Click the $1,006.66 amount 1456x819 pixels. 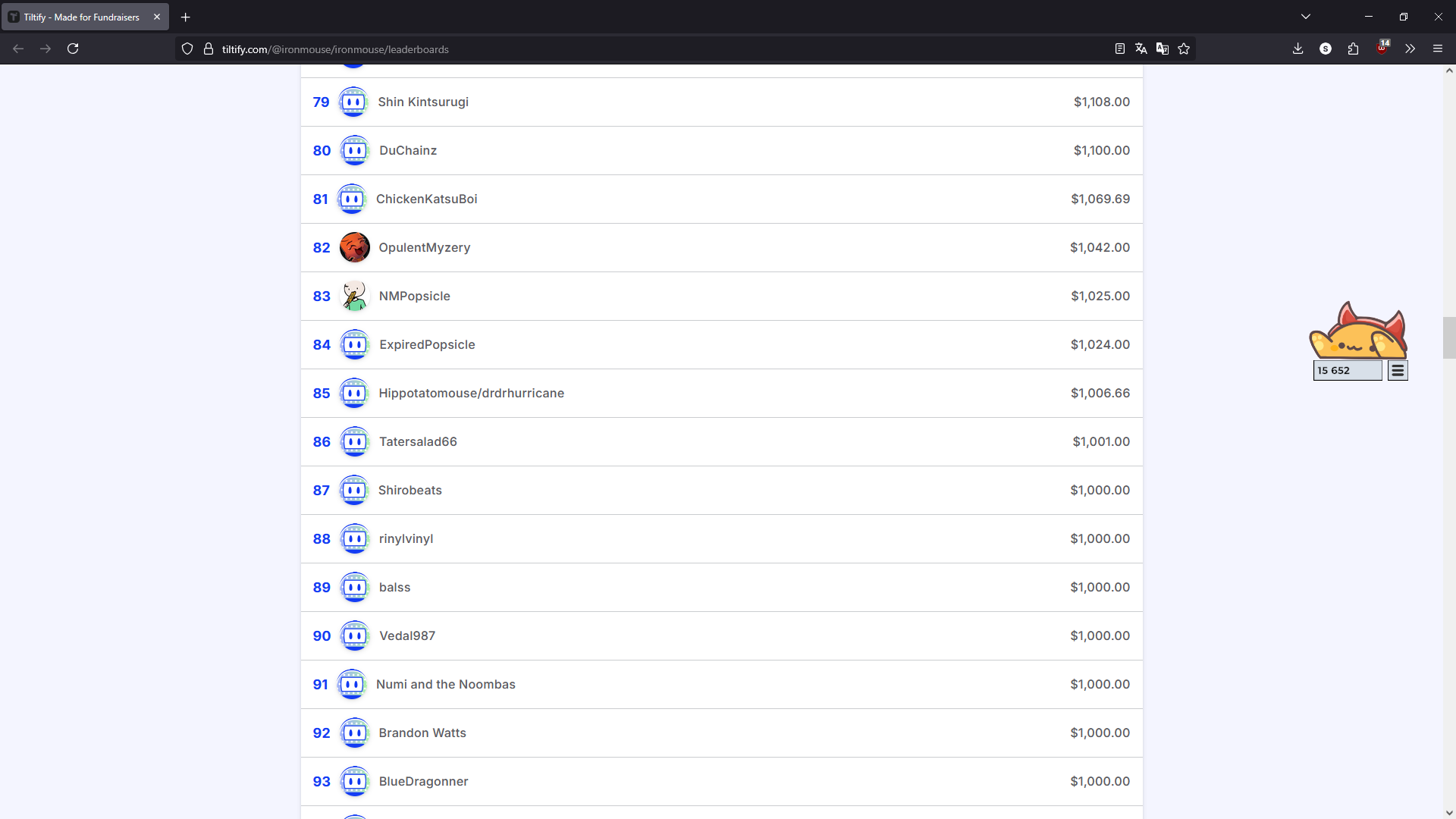(x=1100, y=393)
